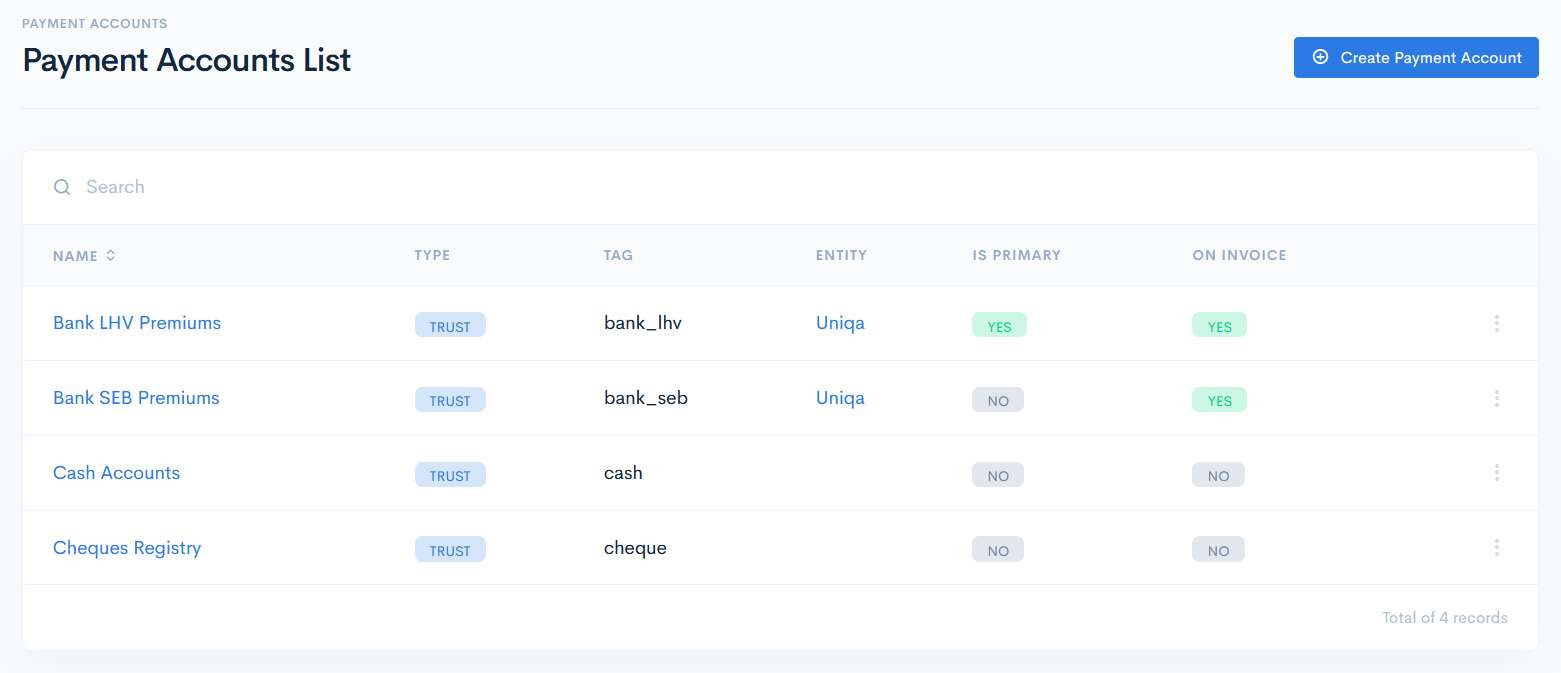Viewport: 1561px width, 673px height.
Task: Click the Create Payment Account button
Action: coord(1416,57)
